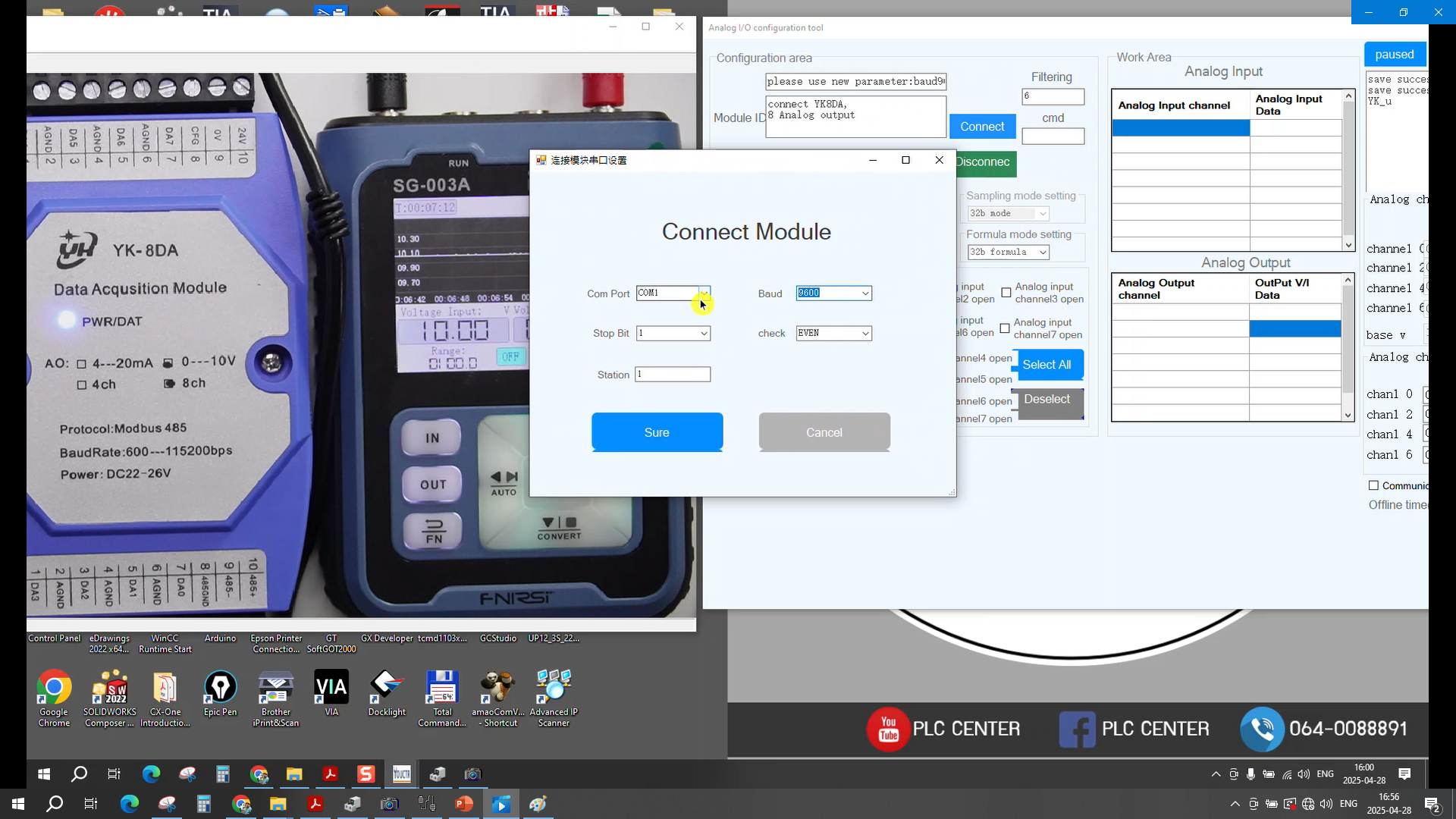Expand the check parity dropdown showing EVEN
1456x819 pixels.
(x=864, y=334)
